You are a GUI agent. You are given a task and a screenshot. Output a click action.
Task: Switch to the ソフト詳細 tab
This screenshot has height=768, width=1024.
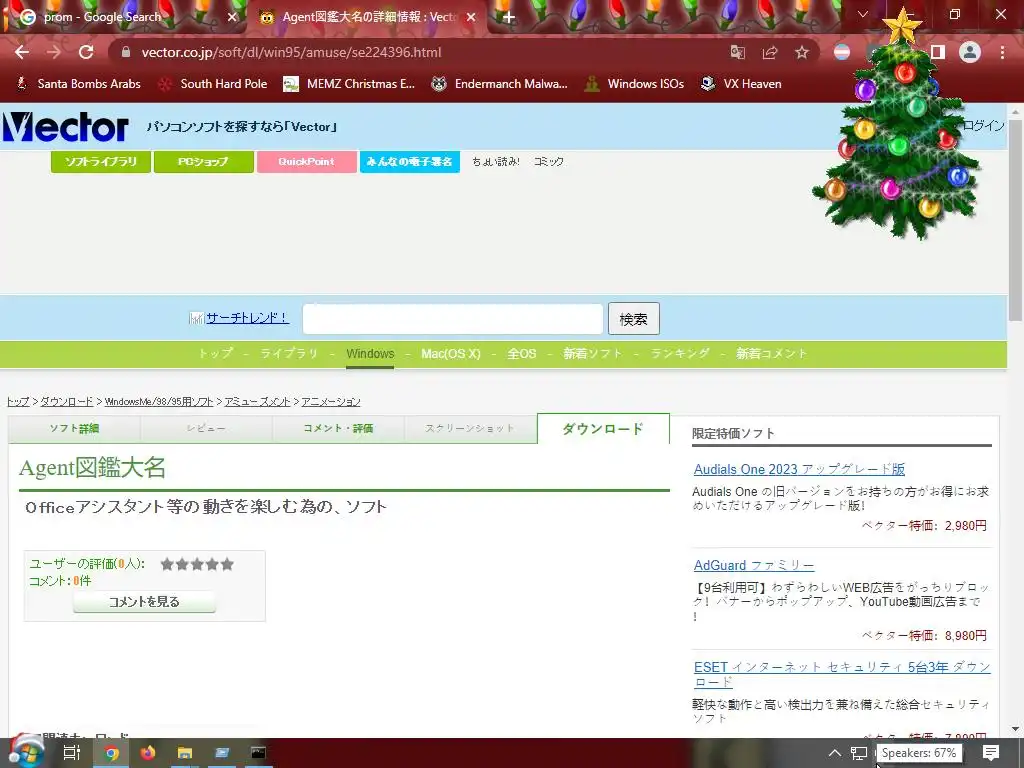[74, 428]
